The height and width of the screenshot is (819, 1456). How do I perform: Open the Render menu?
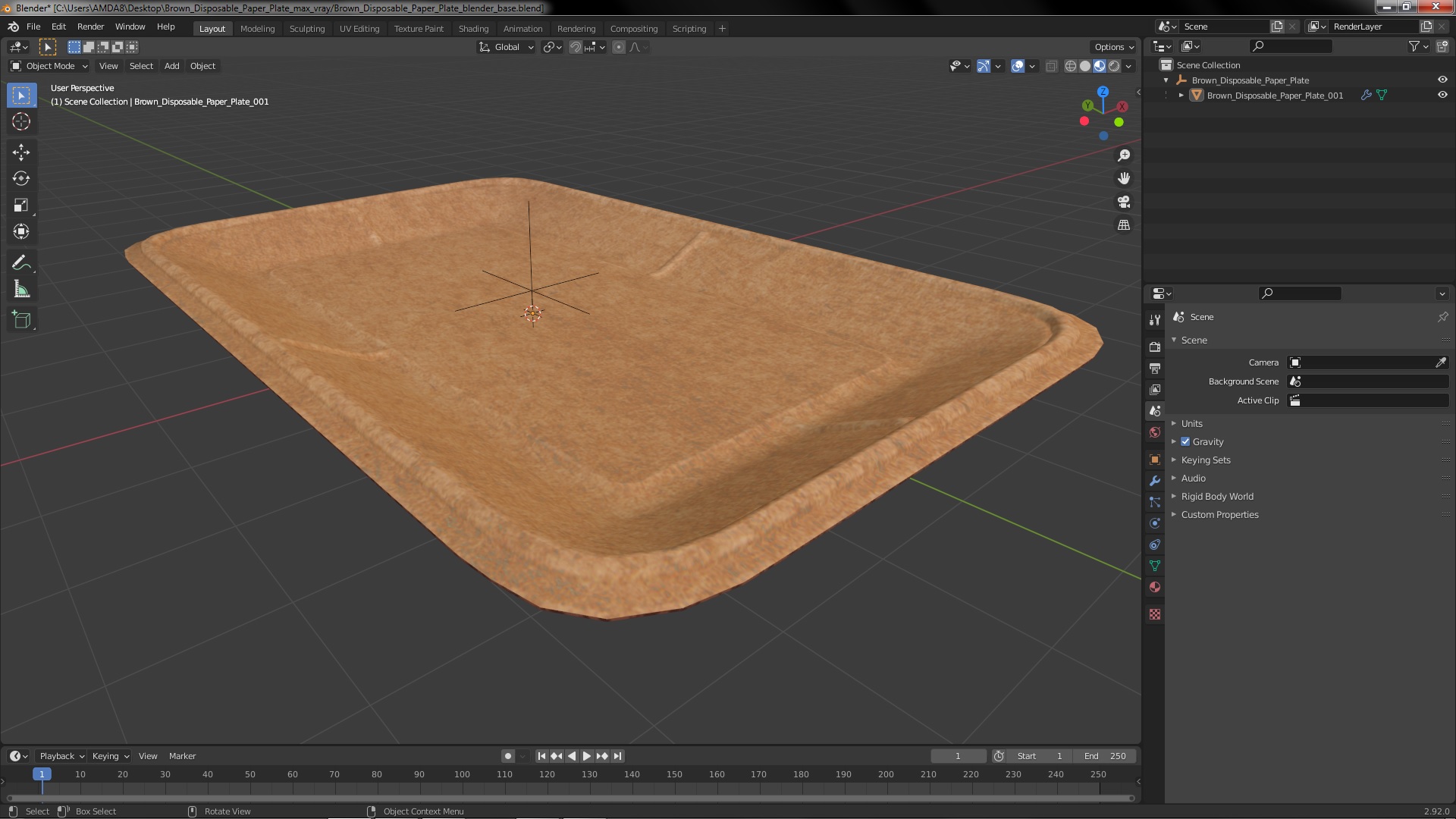90,27
